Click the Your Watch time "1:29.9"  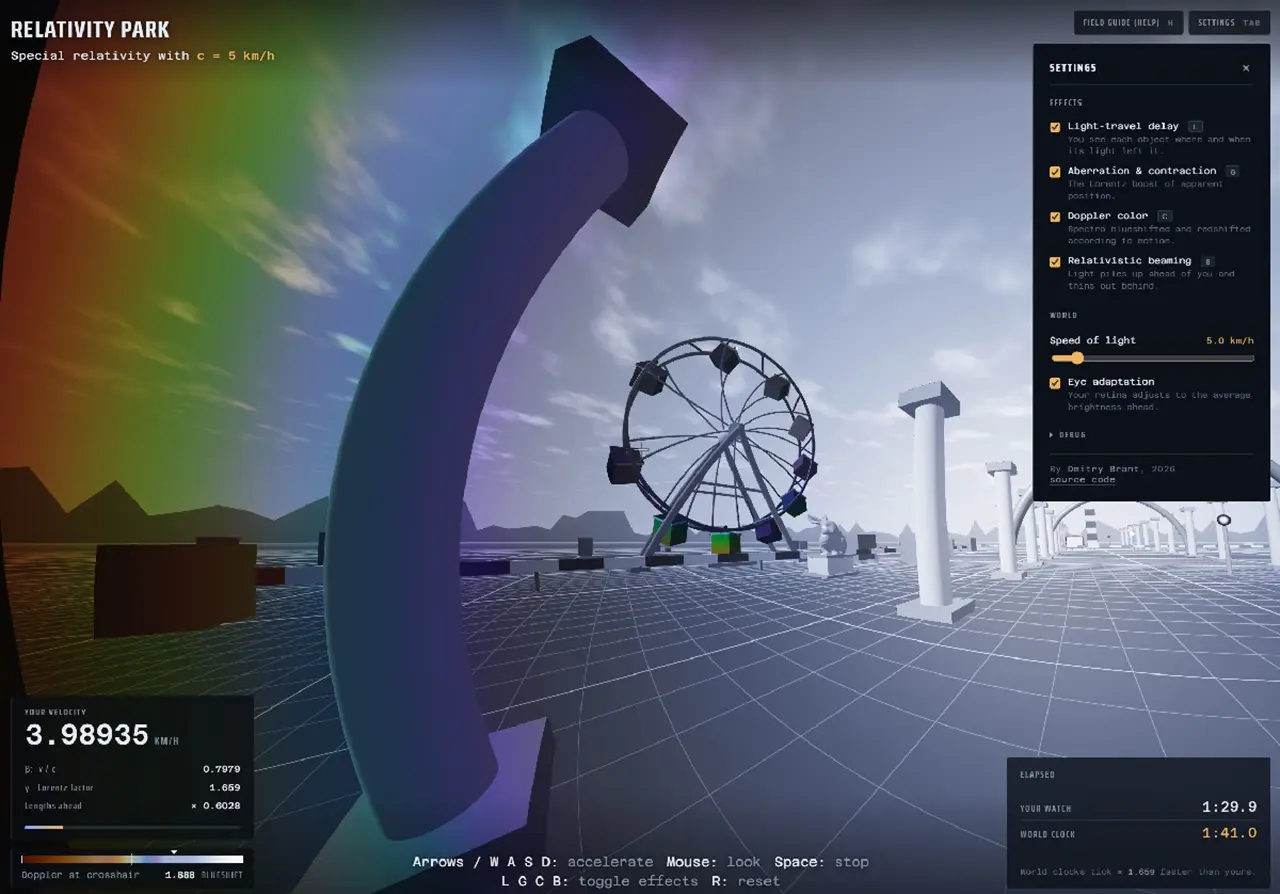point(1229,808)
